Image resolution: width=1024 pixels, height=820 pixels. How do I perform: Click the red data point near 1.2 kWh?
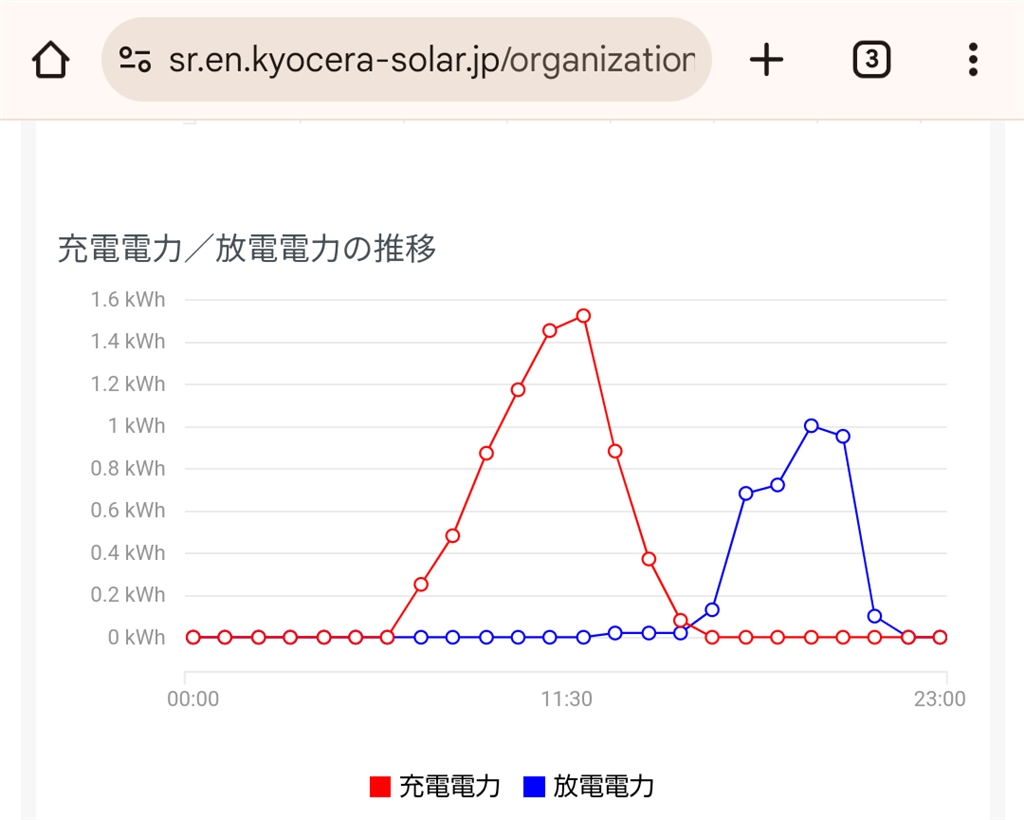pyautogui.click(x=518, y=389)
